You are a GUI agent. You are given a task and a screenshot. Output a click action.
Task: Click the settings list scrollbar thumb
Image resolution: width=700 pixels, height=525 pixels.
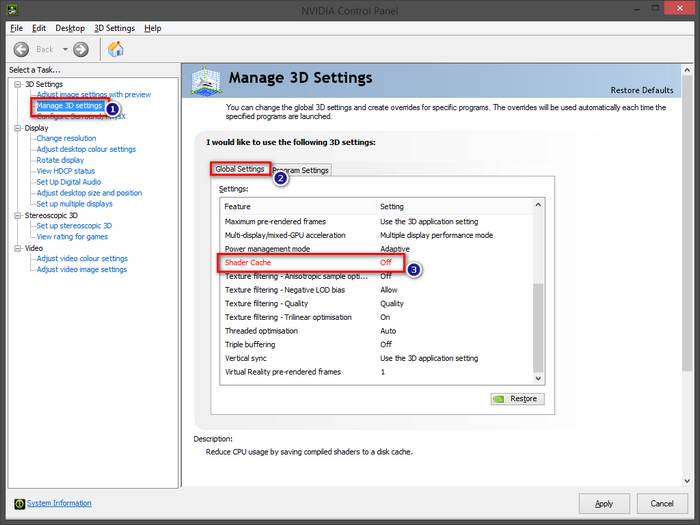coord(538,327)
